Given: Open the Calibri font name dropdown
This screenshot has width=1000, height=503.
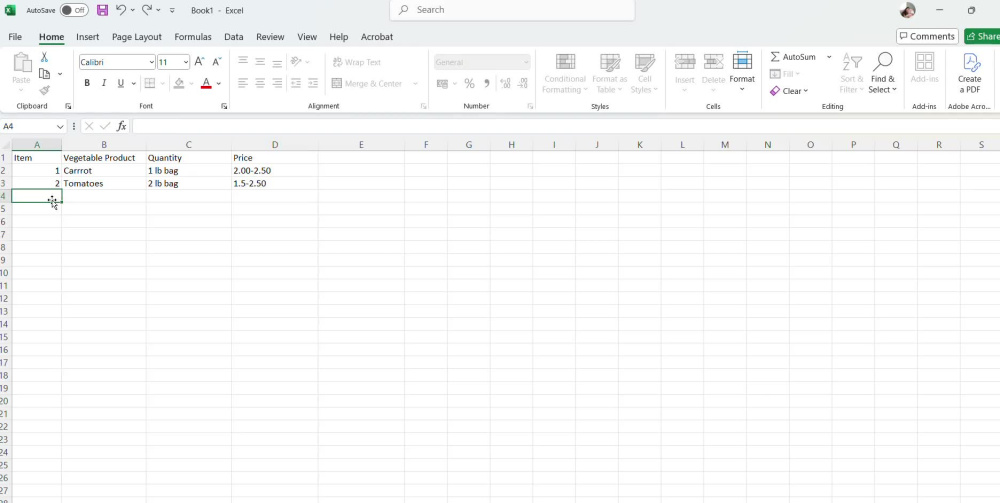Looking at the screenshot, I should click(x=151, y=62).
